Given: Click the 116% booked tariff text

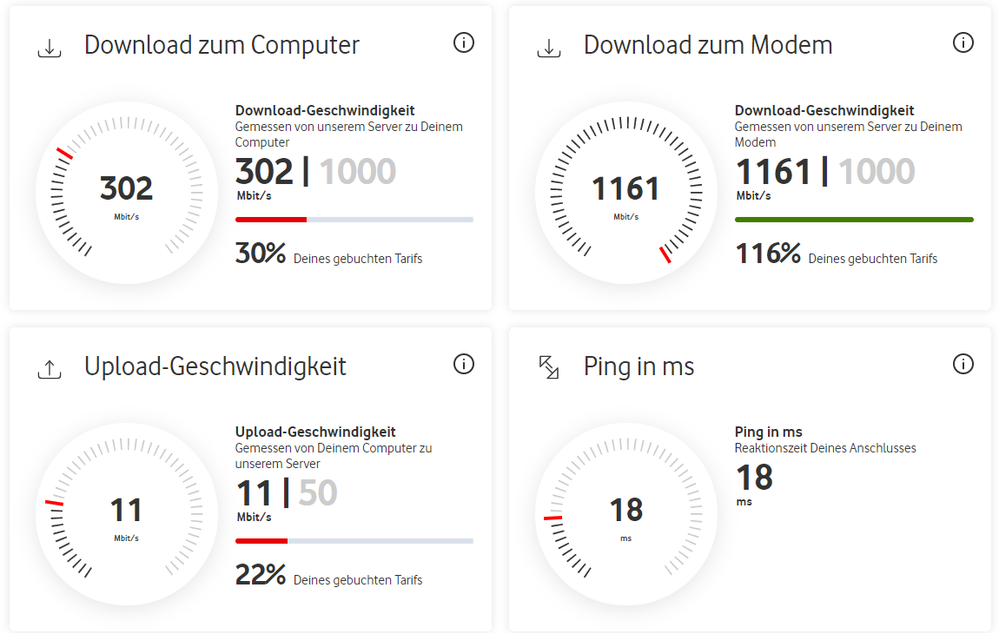Looking at the screenshot, I should 836,256.
